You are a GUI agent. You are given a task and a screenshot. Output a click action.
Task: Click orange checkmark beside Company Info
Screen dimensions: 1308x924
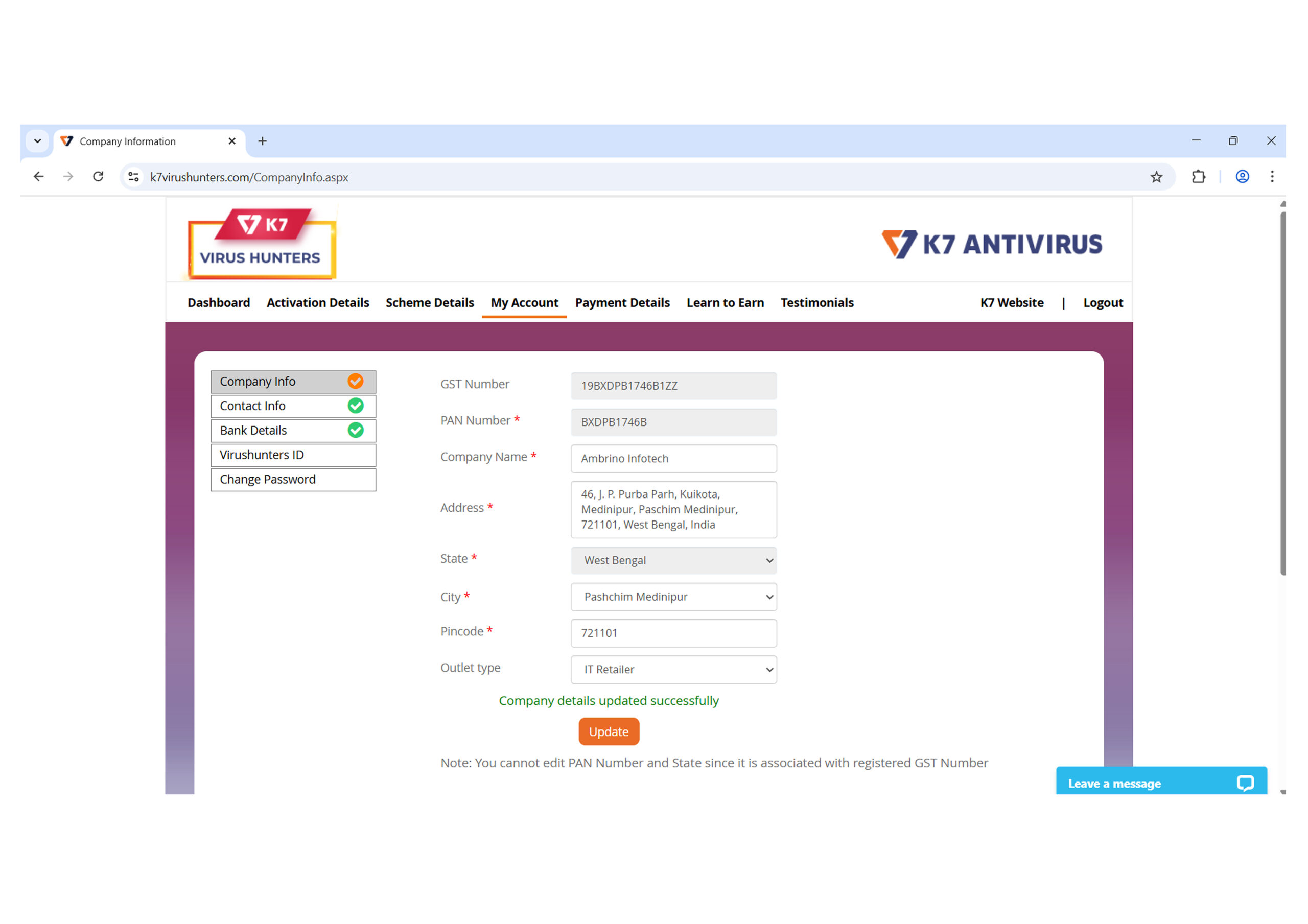click(x=356, y=381)
